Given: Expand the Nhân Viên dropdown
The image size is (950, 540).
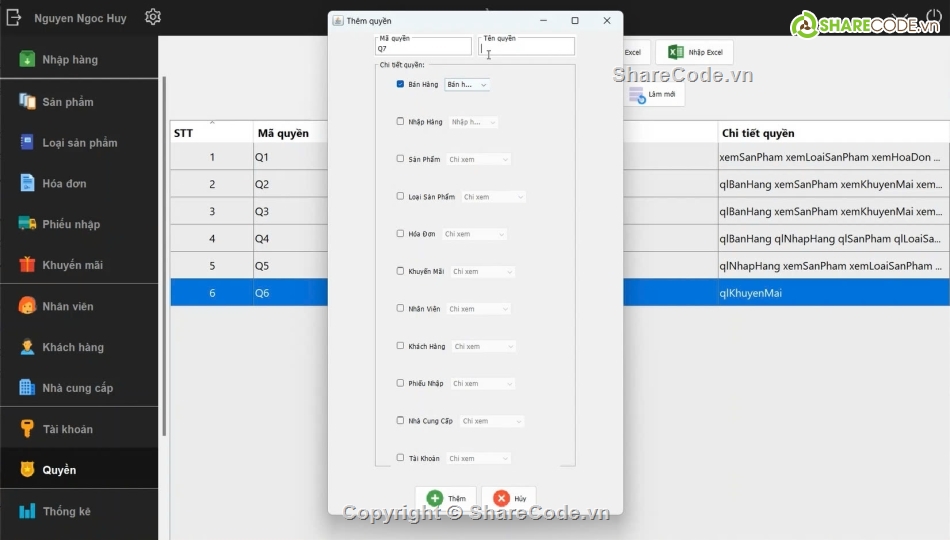Looking at the screenshot, I should tap(479, 309).
